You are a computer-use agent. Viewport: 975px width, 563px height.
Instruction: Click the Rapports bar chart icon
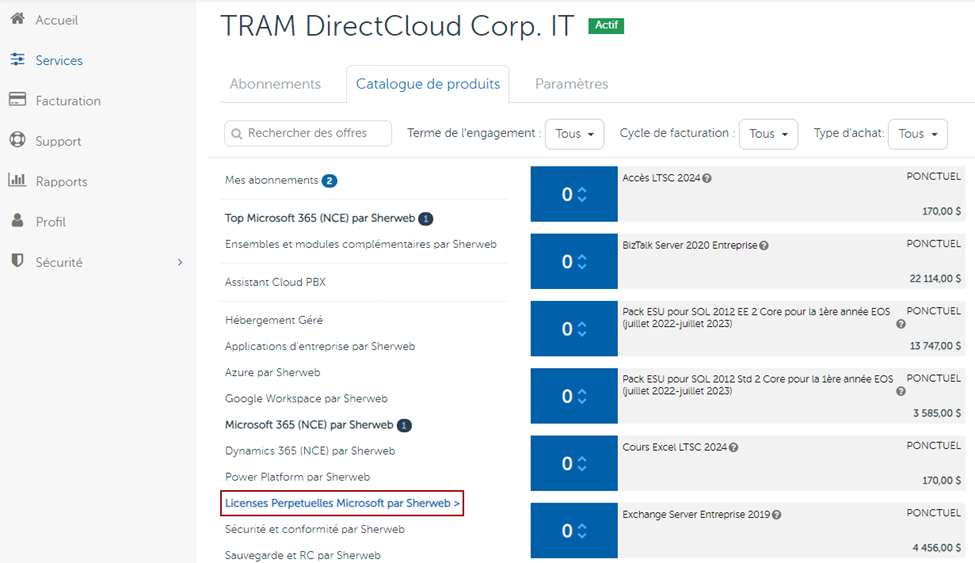tap(17, 180)
